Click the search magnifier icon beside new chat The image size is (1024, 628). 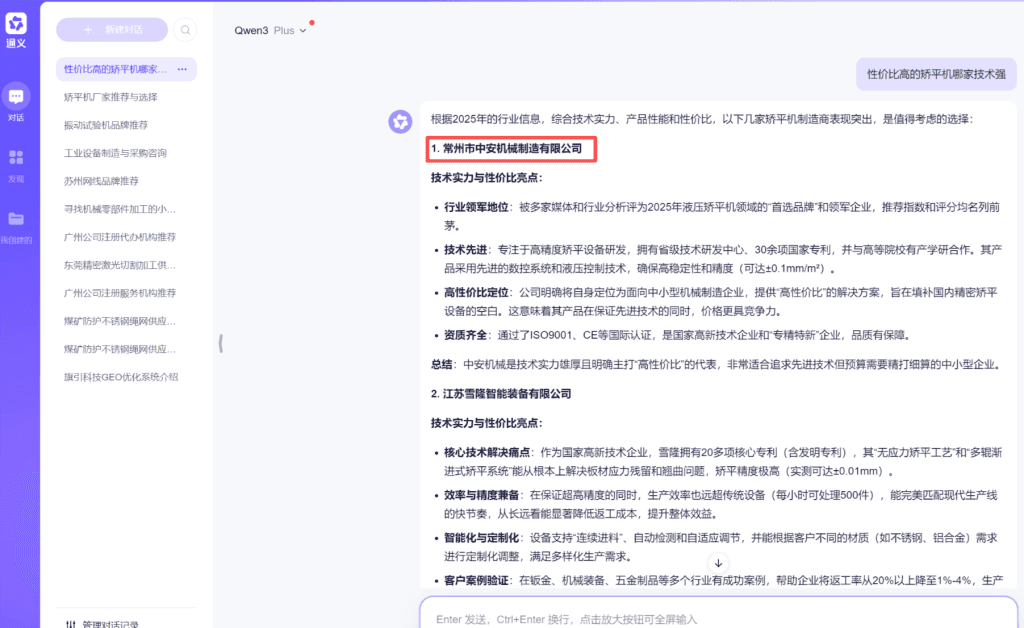coord(185,29)
